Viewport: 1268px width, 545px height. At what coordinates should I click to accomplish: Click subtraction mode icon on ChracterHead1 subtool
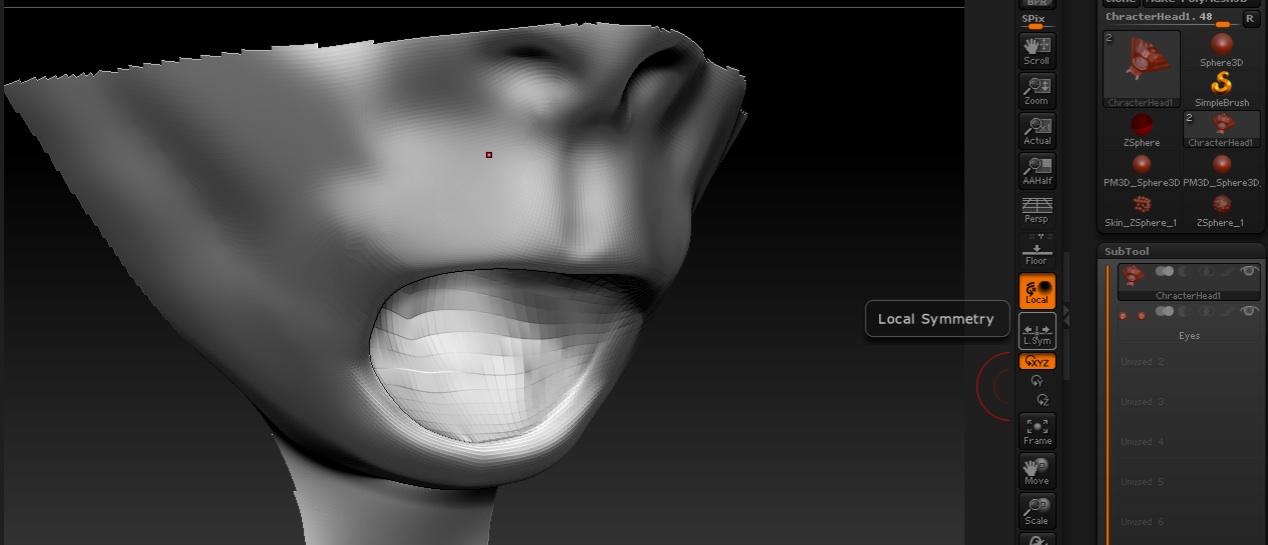(x=1184, y=271)
